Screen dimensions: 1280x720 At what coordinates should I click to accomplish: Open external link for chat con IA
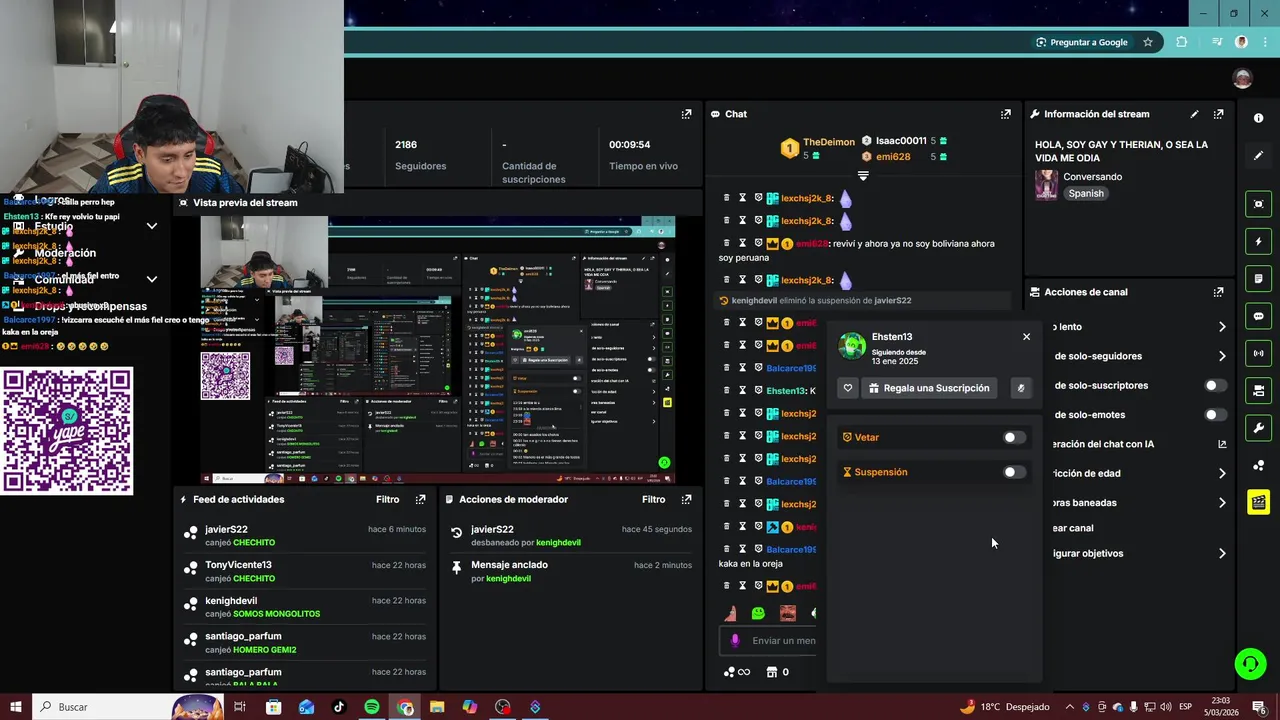coord(1221,444)
